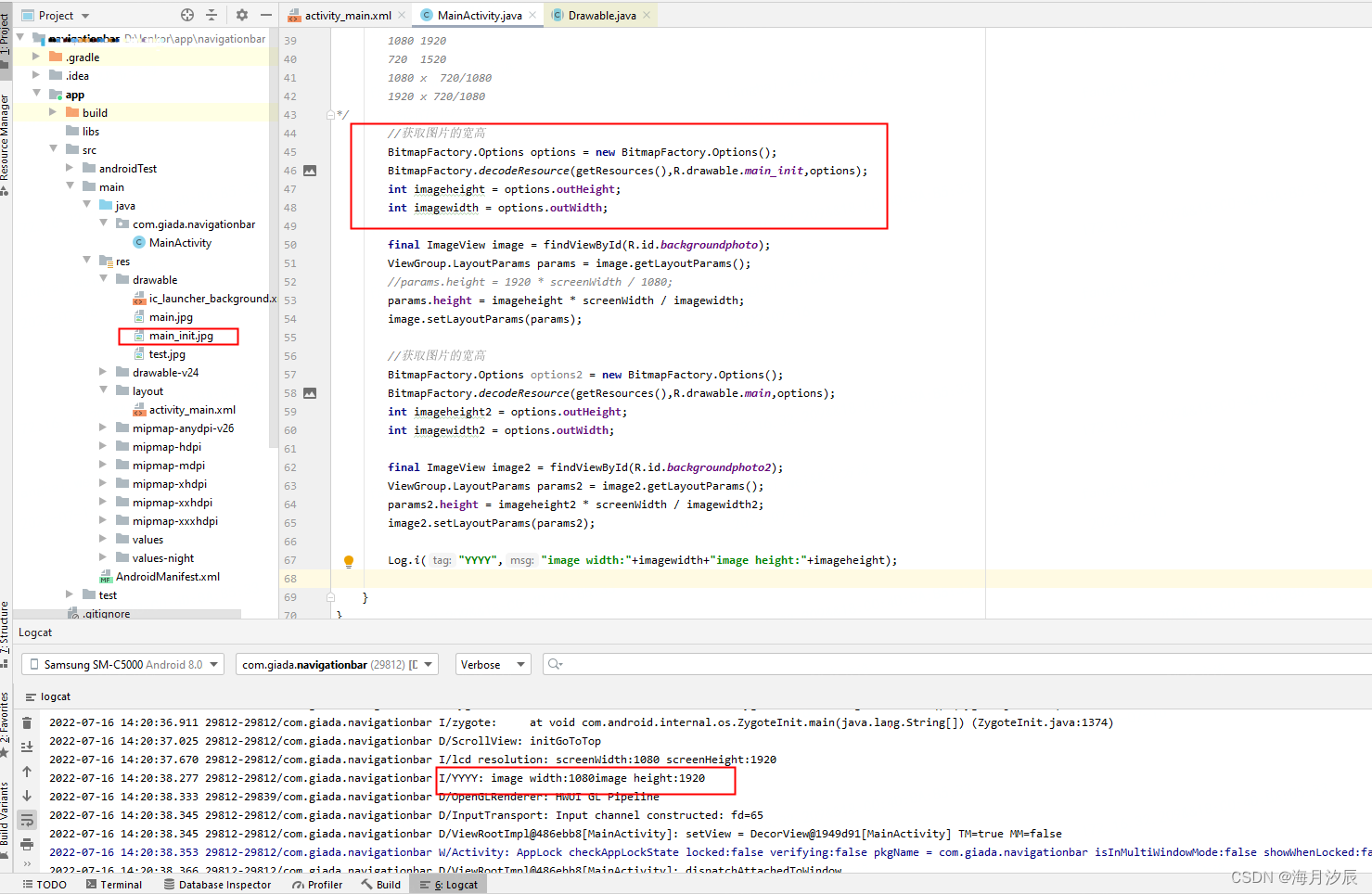1372x894 pixels.
Task: Expand the .gradle folder
Action: pyautogui.click(x=36, y=57)
